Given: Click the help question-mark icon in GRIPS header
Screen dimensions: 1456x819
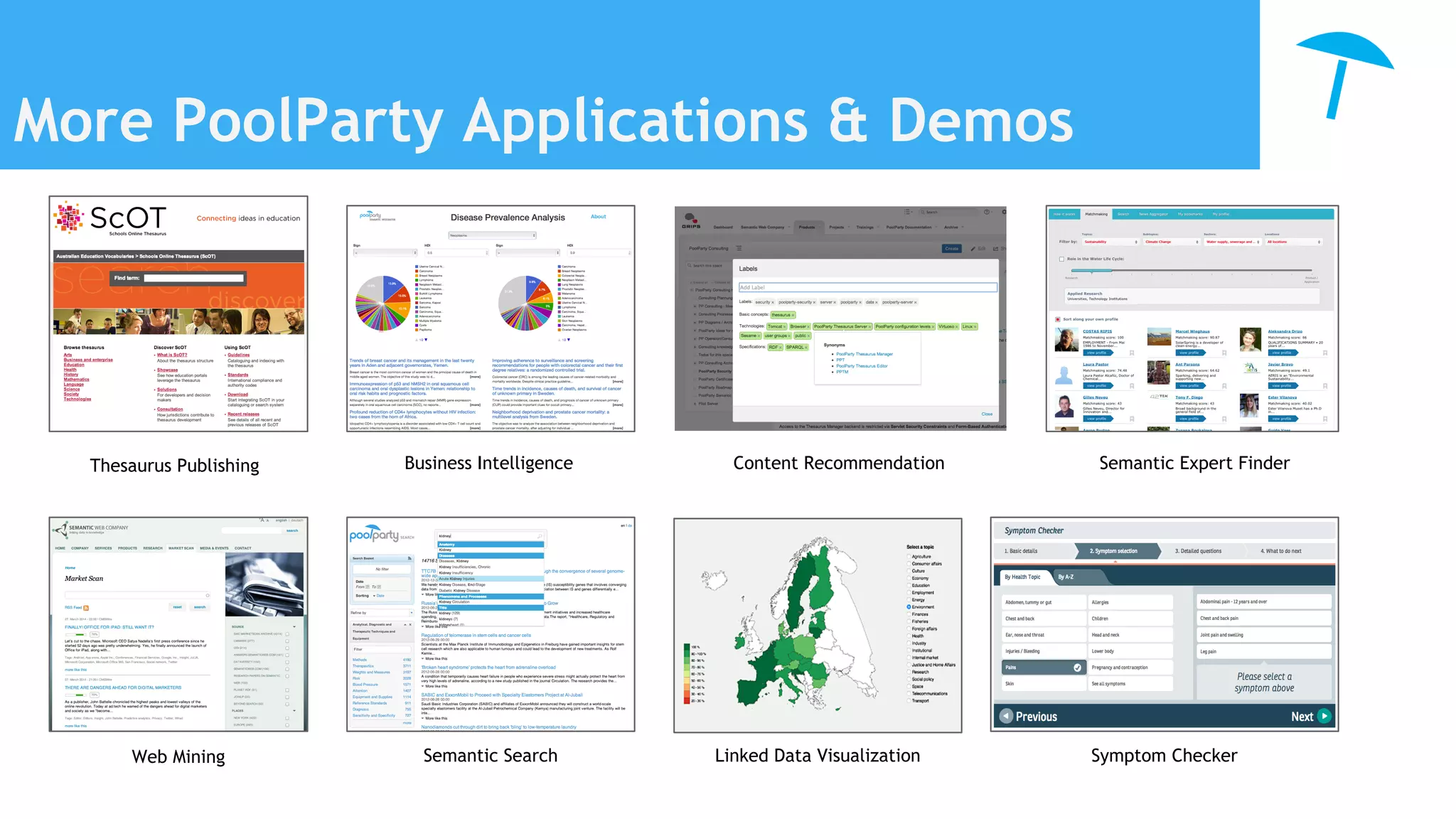Looking at the screenshot, I should [987, 212].
